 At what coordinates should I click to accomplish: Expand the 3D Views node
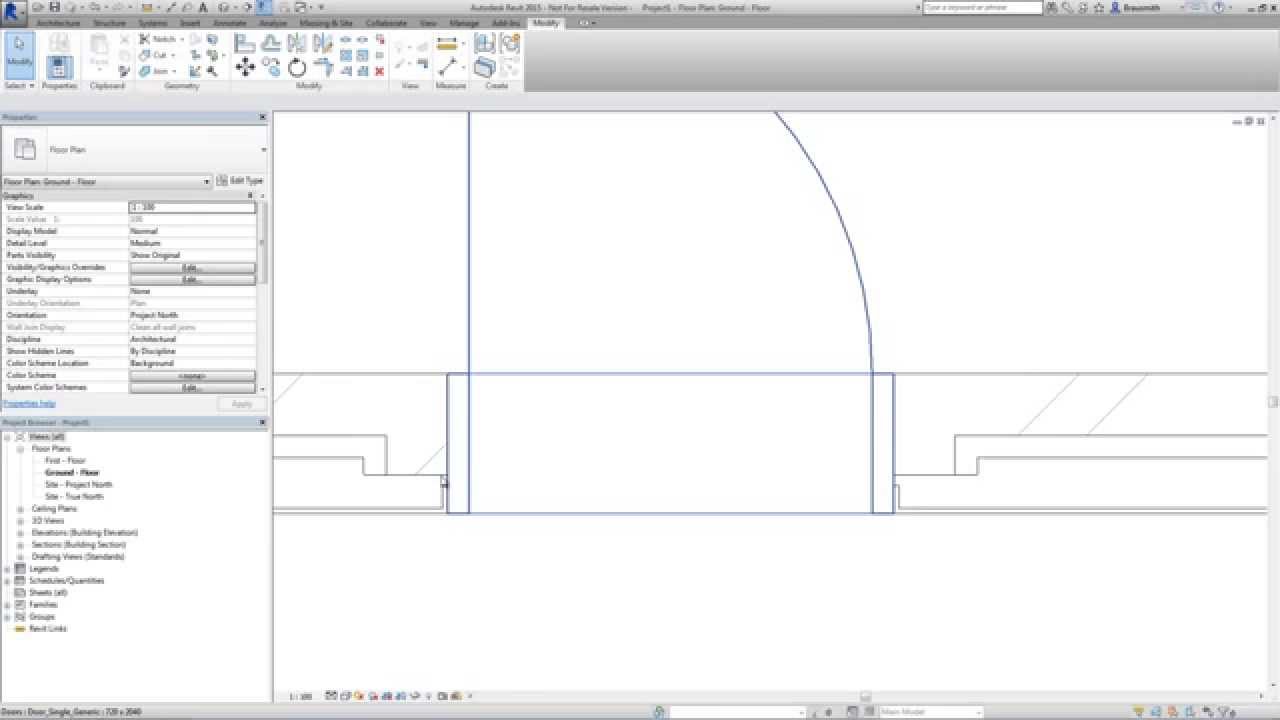(20, 521)
